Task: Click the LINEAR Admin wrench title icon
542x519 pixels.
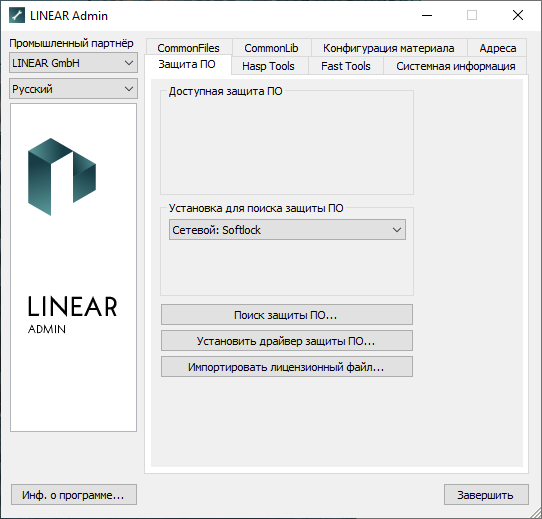Action: [17, 16]
